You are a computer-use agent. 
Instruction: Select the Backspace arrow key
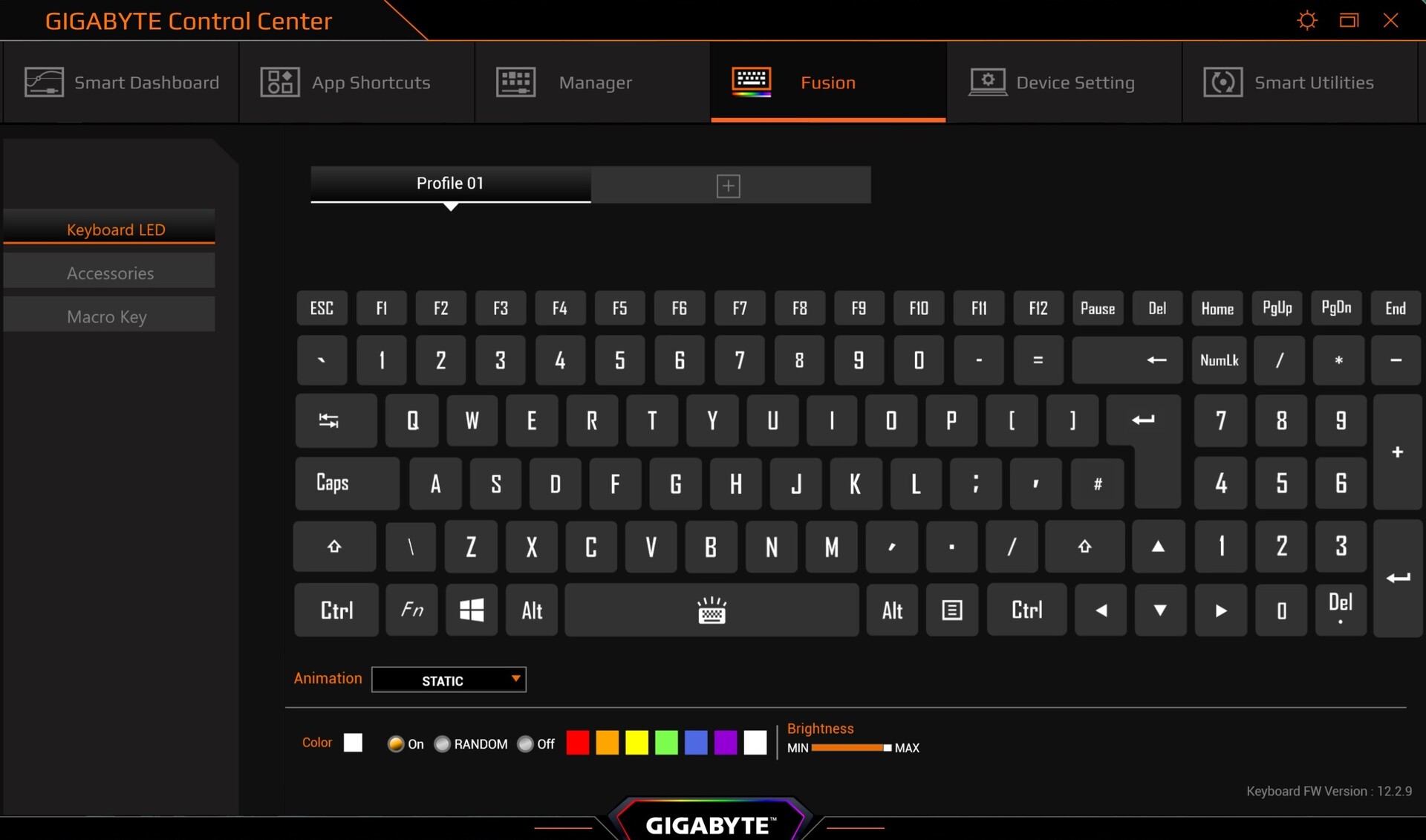pyautogui.click(x=1127, y=360)
